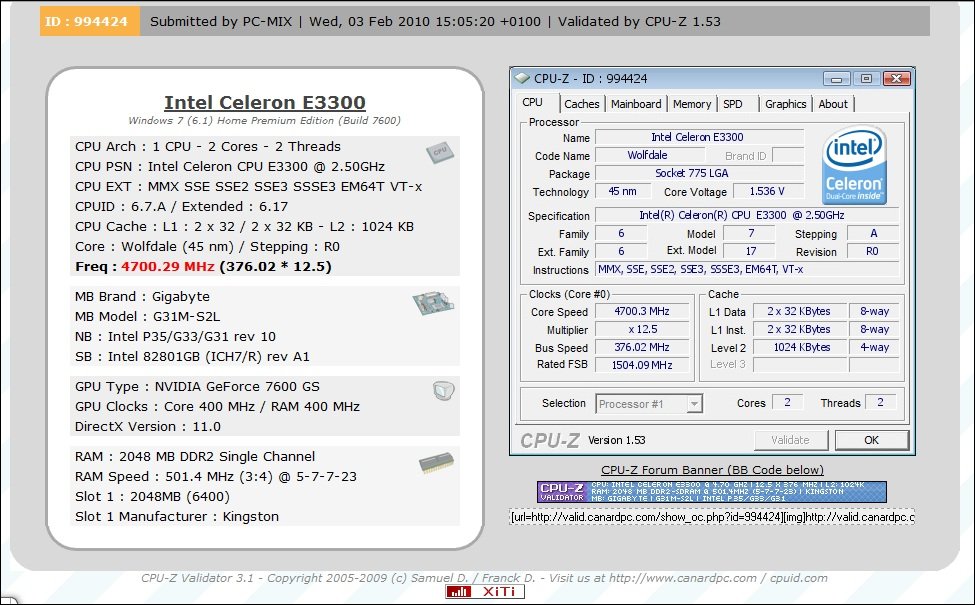
Task: Click the Cores value field
Action: click(x=787, y=402)
